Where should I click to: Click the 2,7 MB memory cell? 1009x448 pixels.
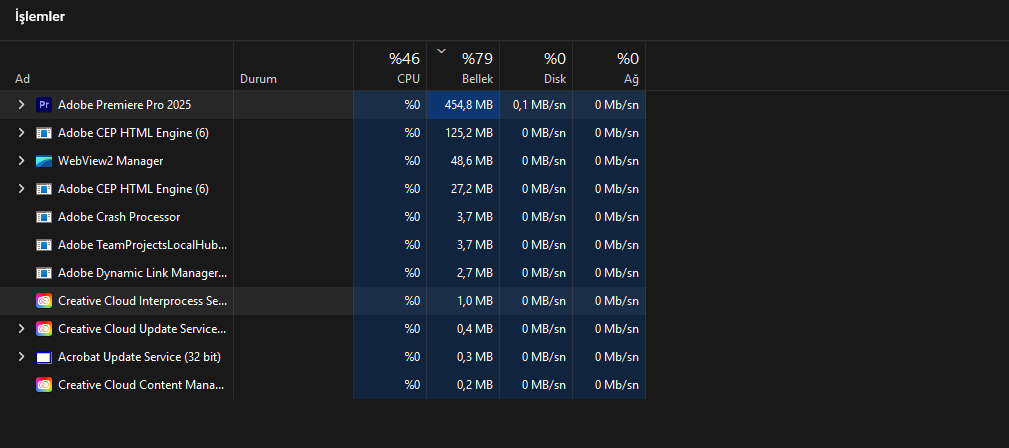pyautogui.click(x=463, y=273)
